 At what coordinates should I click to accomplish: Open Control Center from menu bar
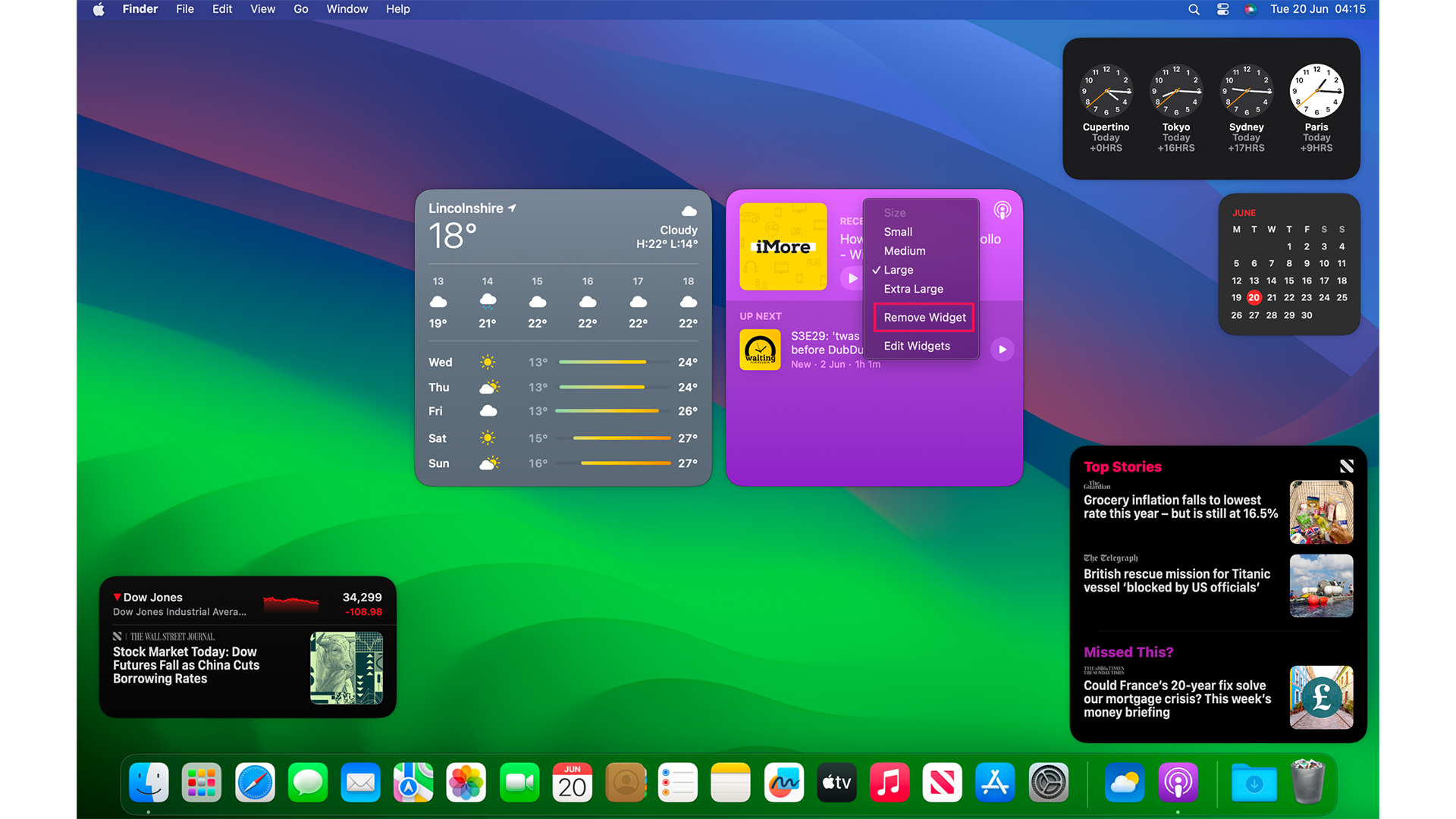[1222, 9]
